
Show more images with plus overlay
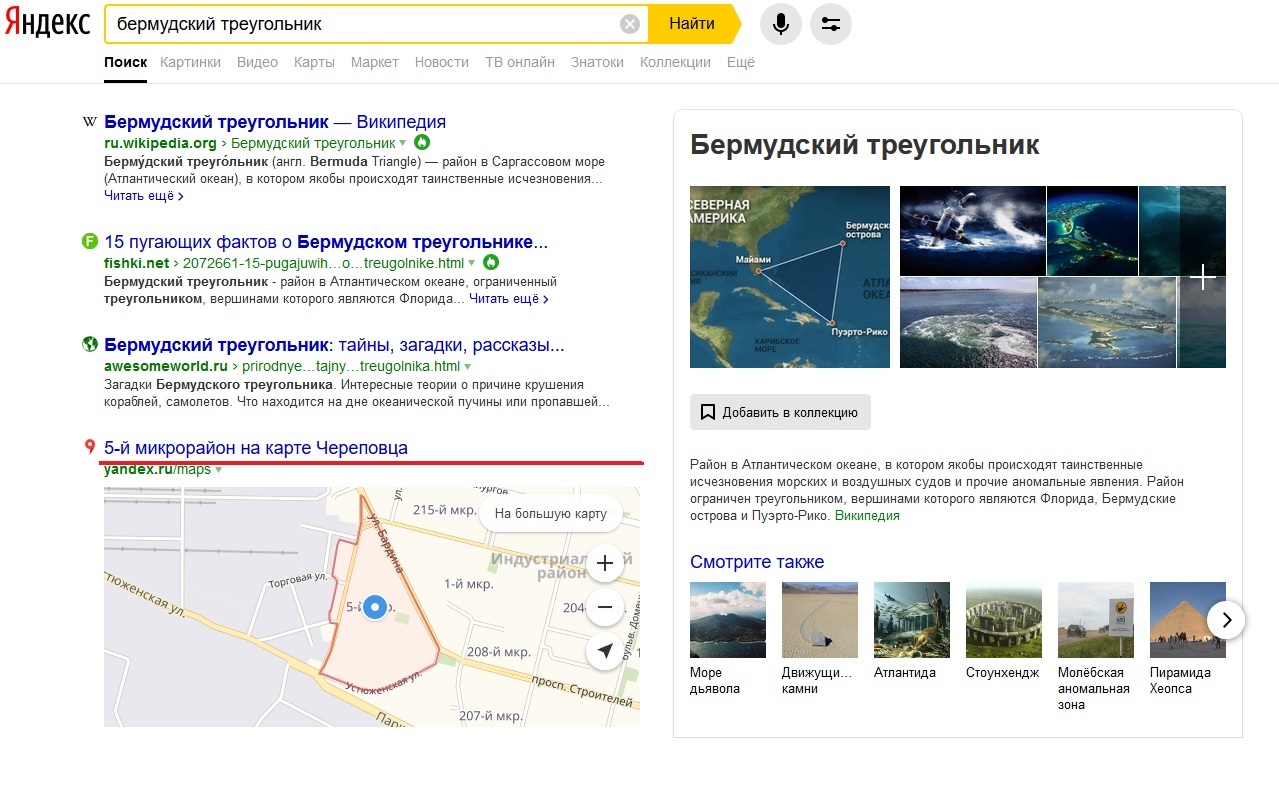1202,277
